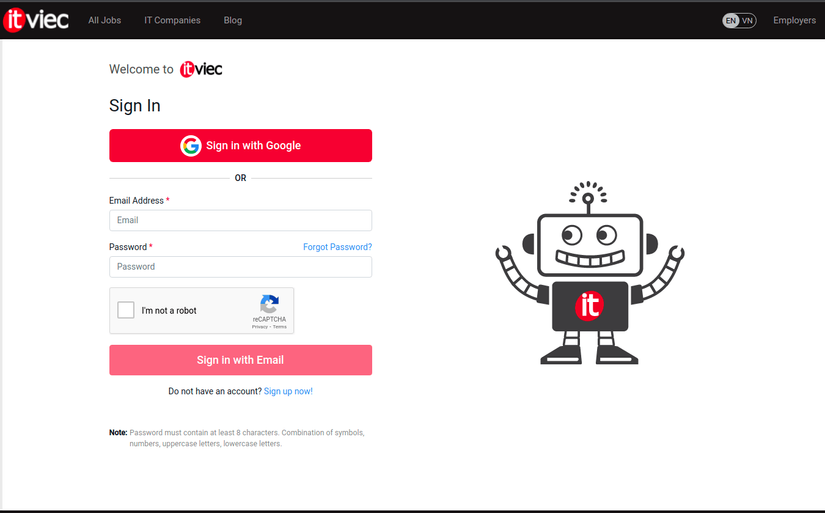Open the IT Companies menu
Viewport: 825px width, 513px height.
point(172,20)
